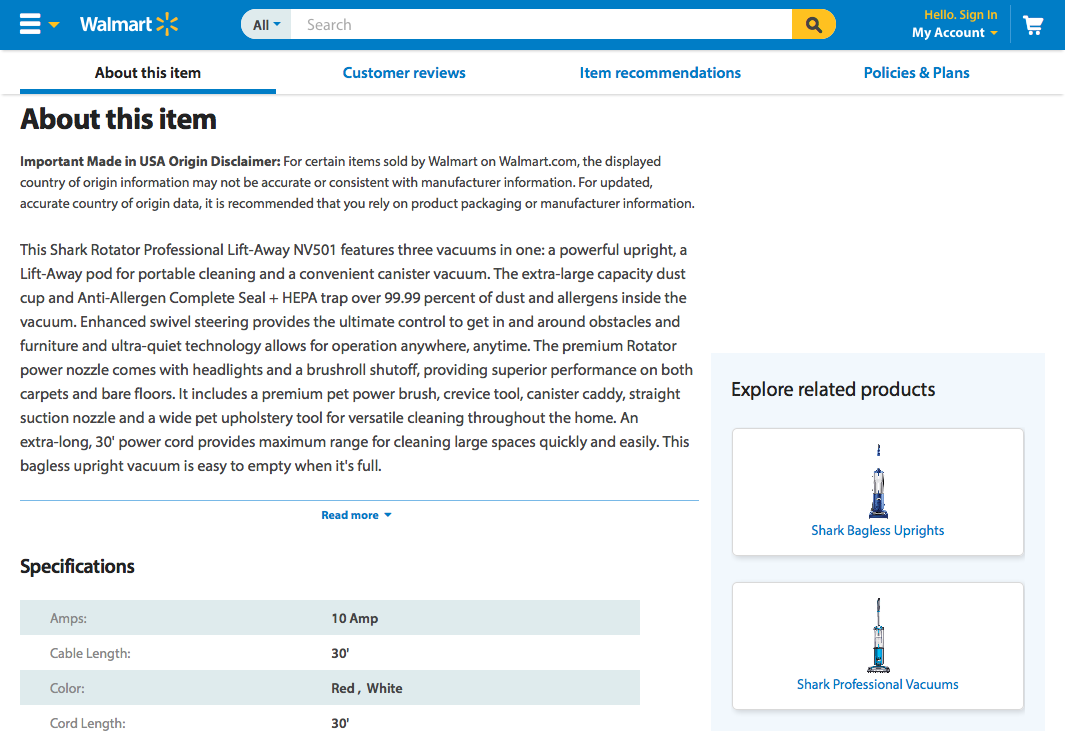Click into the Search input field
The image size is (1065, 731).
pos(541,24)
